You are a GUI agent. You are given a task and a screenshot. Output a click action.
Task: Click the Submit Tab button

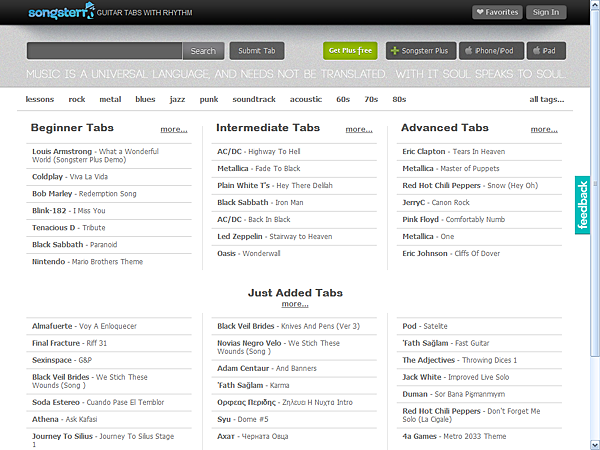pyautogui.click(x=257, y=51)
